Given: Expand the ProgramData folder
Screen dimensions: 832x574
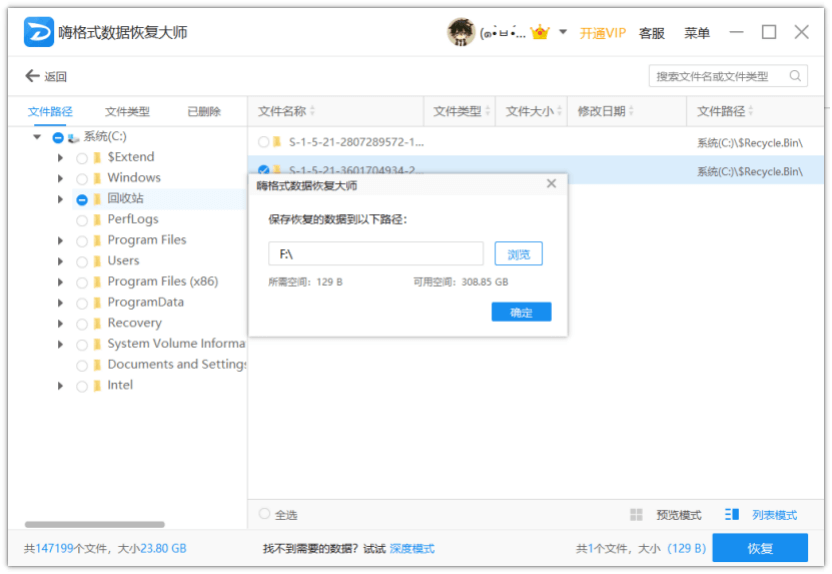Looking at the screenshot, I should [60, 302].
